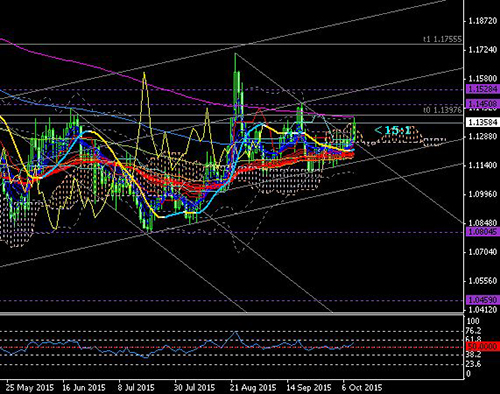Click the 38.2 indicator scale level
The image size is (500, 394).
tap(474, 354)
